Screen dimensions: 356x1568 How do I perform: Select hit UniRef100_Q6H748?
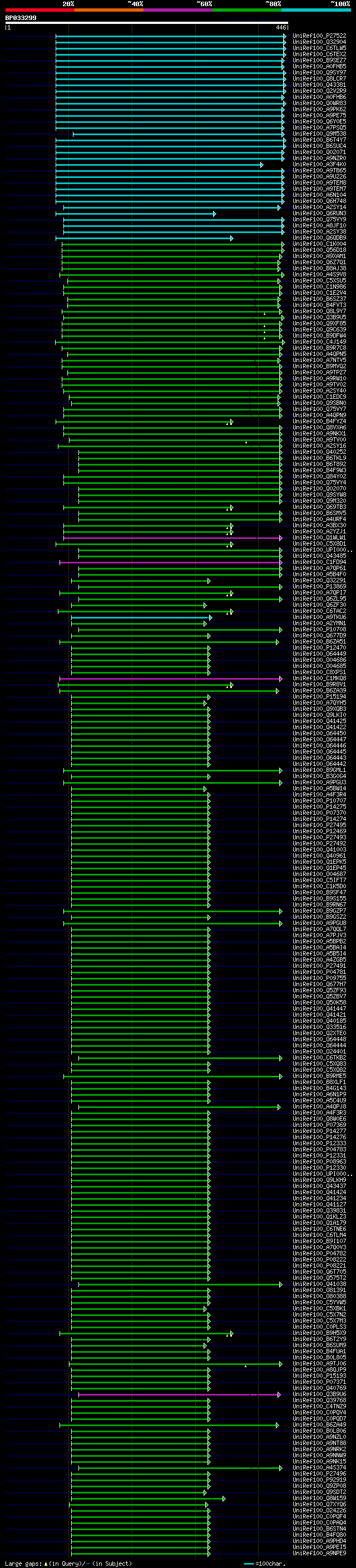click(319, 201)
